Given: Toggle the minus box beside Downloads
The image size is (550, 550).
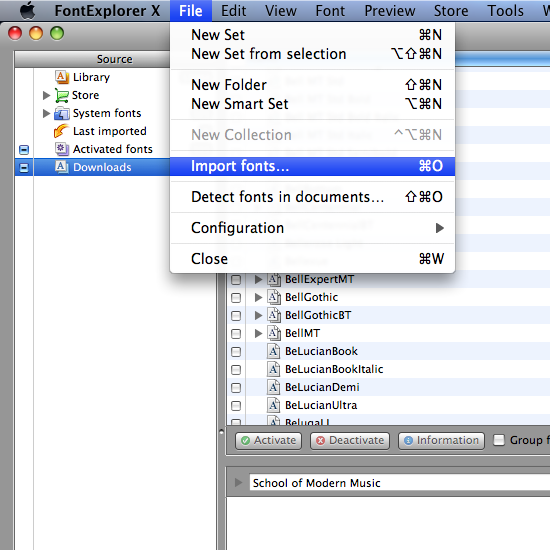Looking at the screenshot, I should (24, 168).
